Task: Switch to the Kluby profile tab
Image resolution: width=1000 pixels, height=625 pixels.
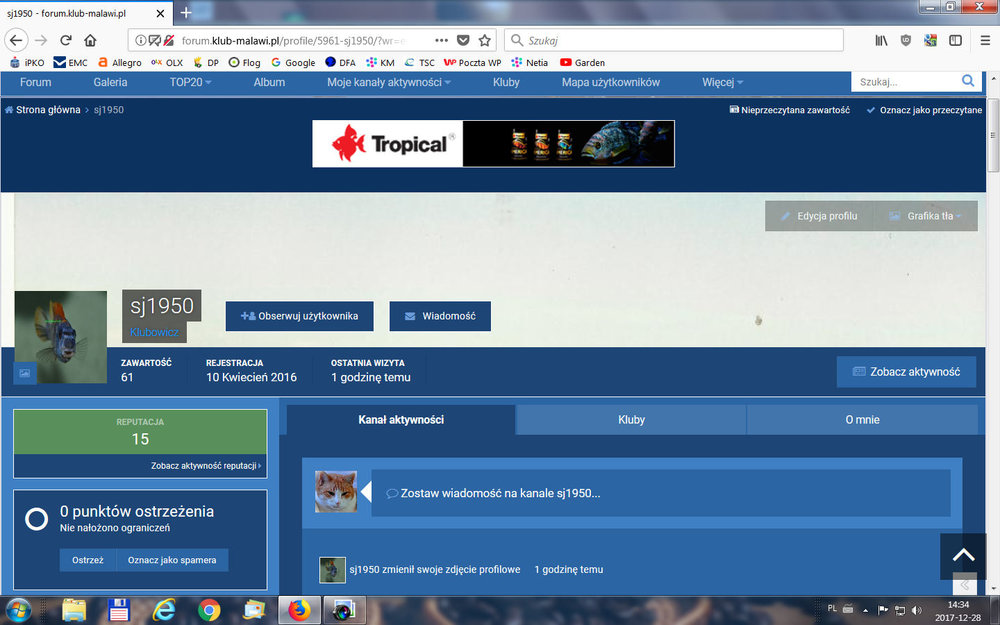Action: (x=631, y=420)
